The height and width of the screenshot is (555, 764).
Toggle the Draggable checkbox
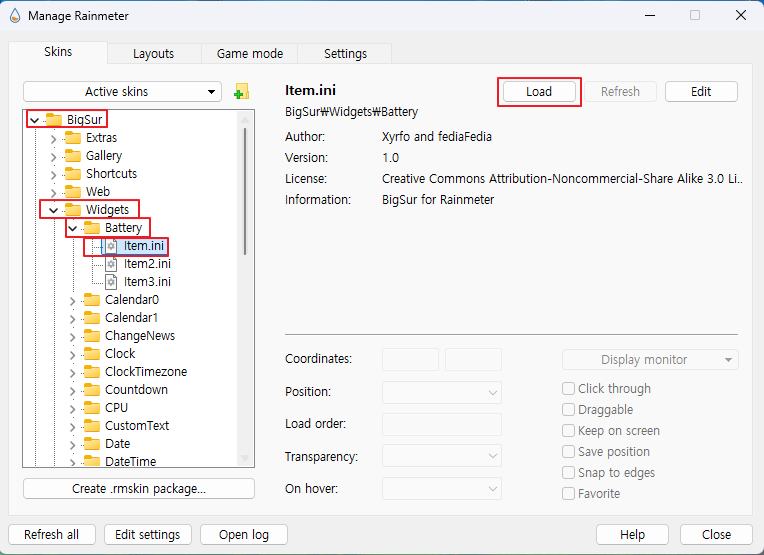pyautogui.click(x=568, y=409)
